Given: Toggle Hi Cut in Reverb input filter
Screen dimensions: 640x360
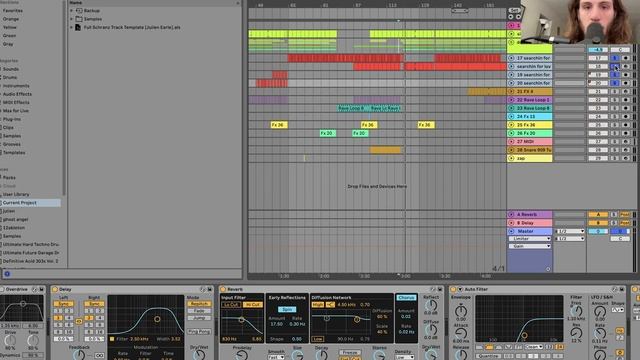Looking at the screenshot, I should (252, 305).
